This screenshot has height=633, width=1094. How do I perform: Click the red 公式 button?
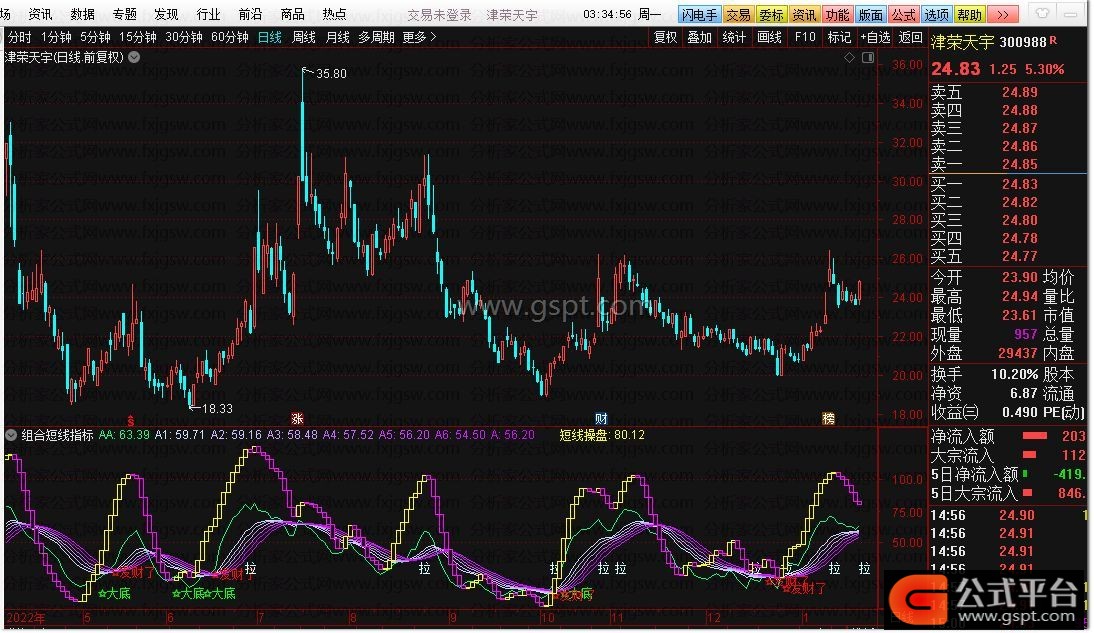click(x=904, y=15)
